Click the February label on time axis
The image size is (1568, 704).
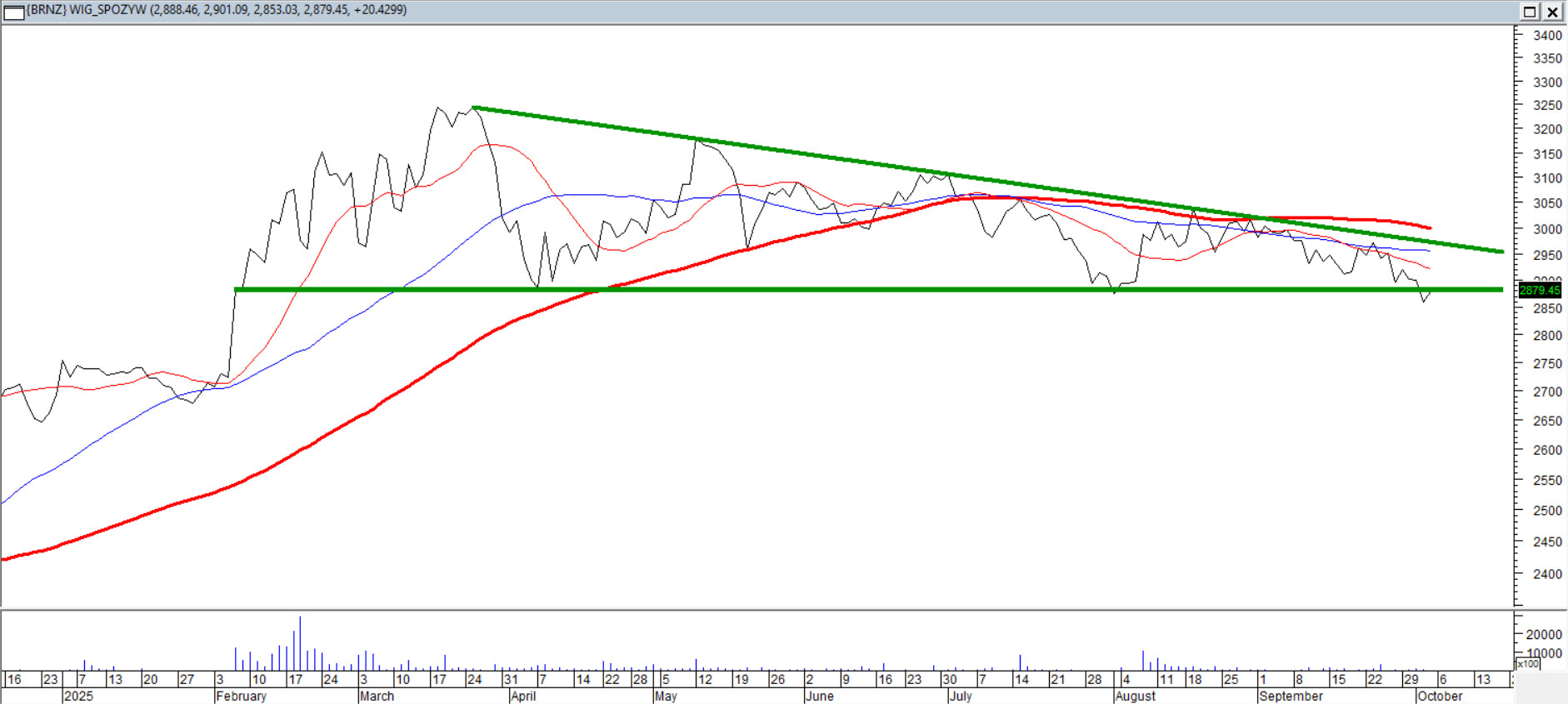point(242,696)
